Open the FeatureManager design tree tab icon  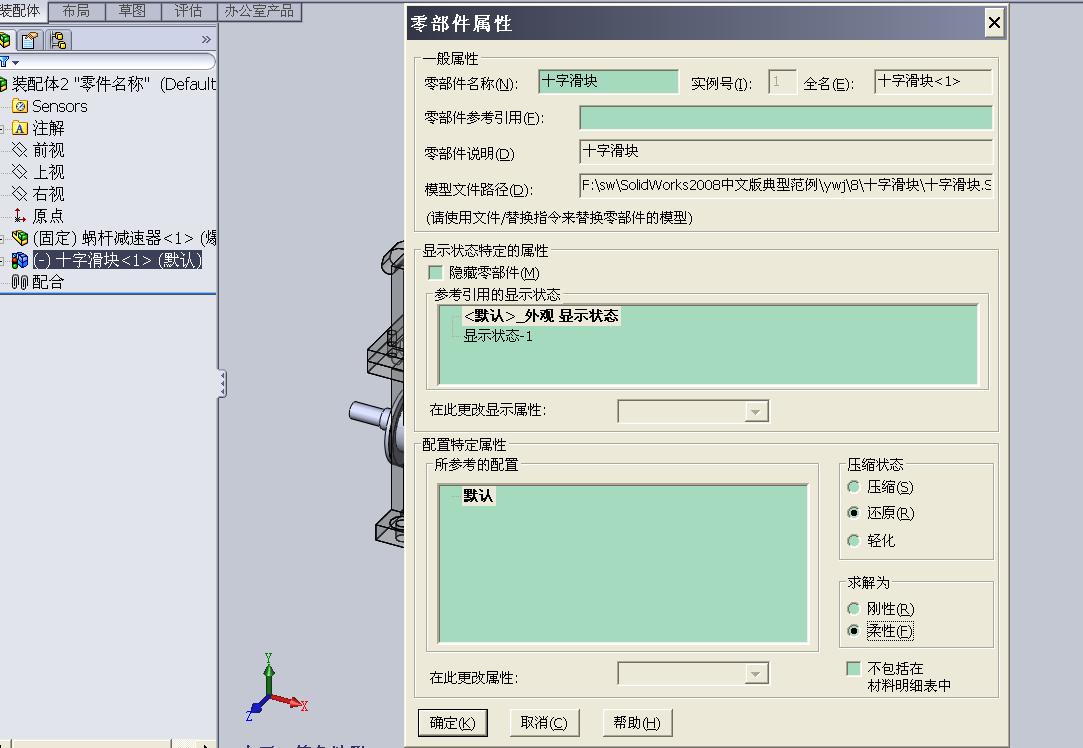pos(4,40)
